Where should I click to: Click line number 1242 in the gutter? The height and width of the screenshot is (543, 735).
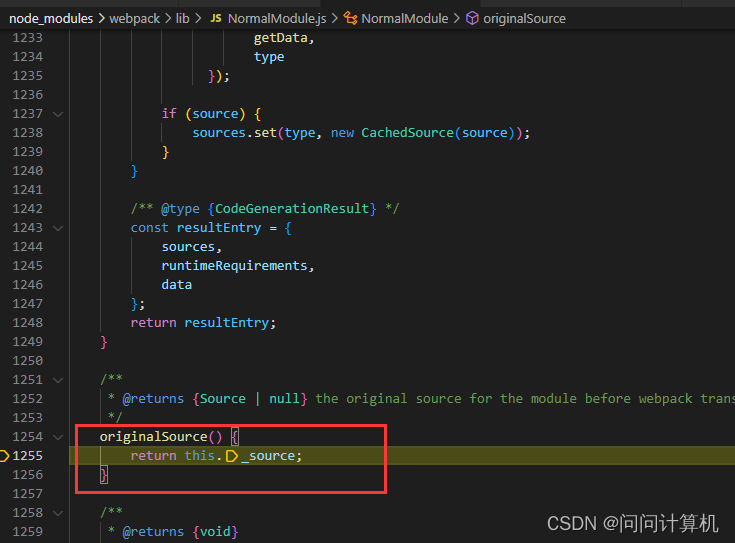27,209
